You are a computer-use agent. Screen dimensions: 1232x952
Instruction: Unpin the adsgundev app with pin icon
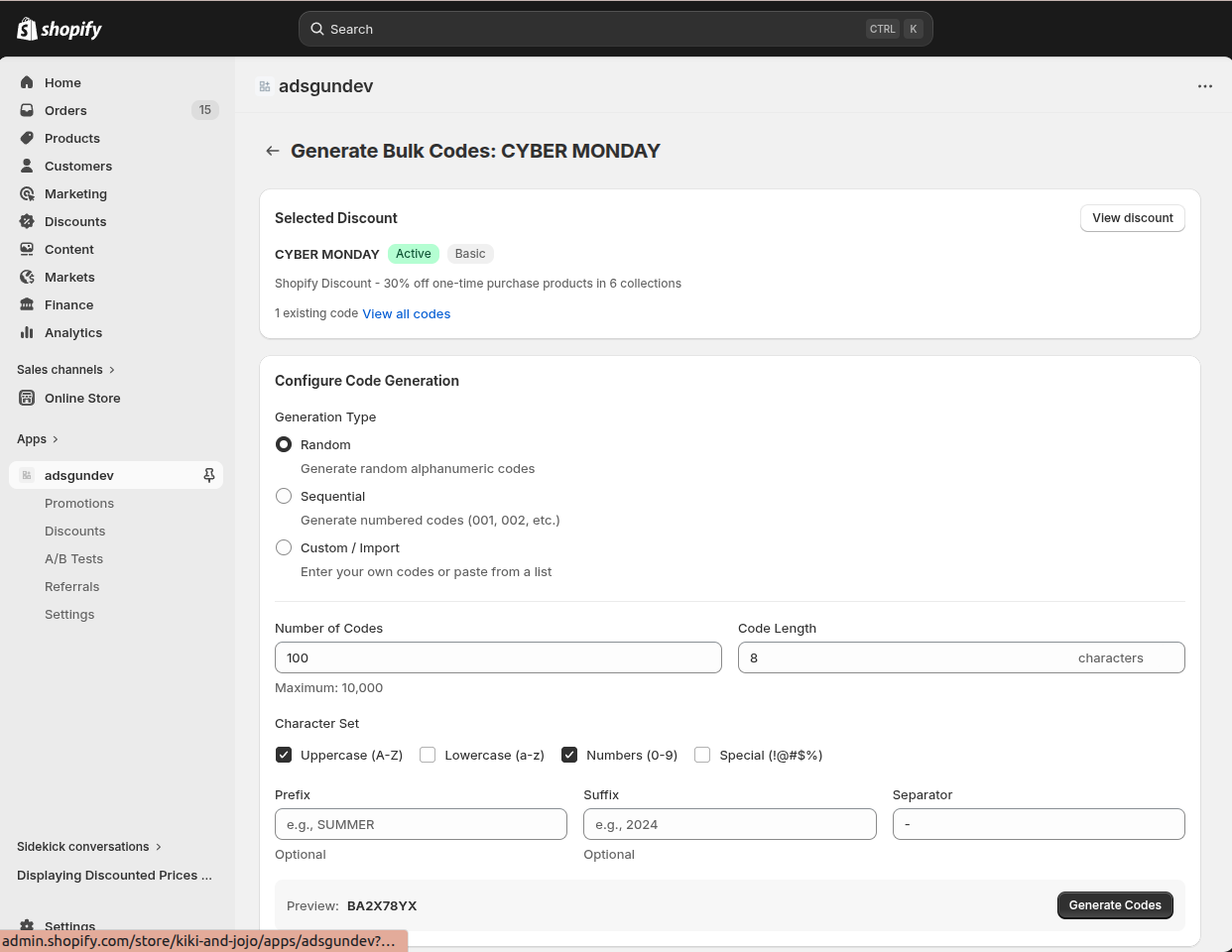209,475
